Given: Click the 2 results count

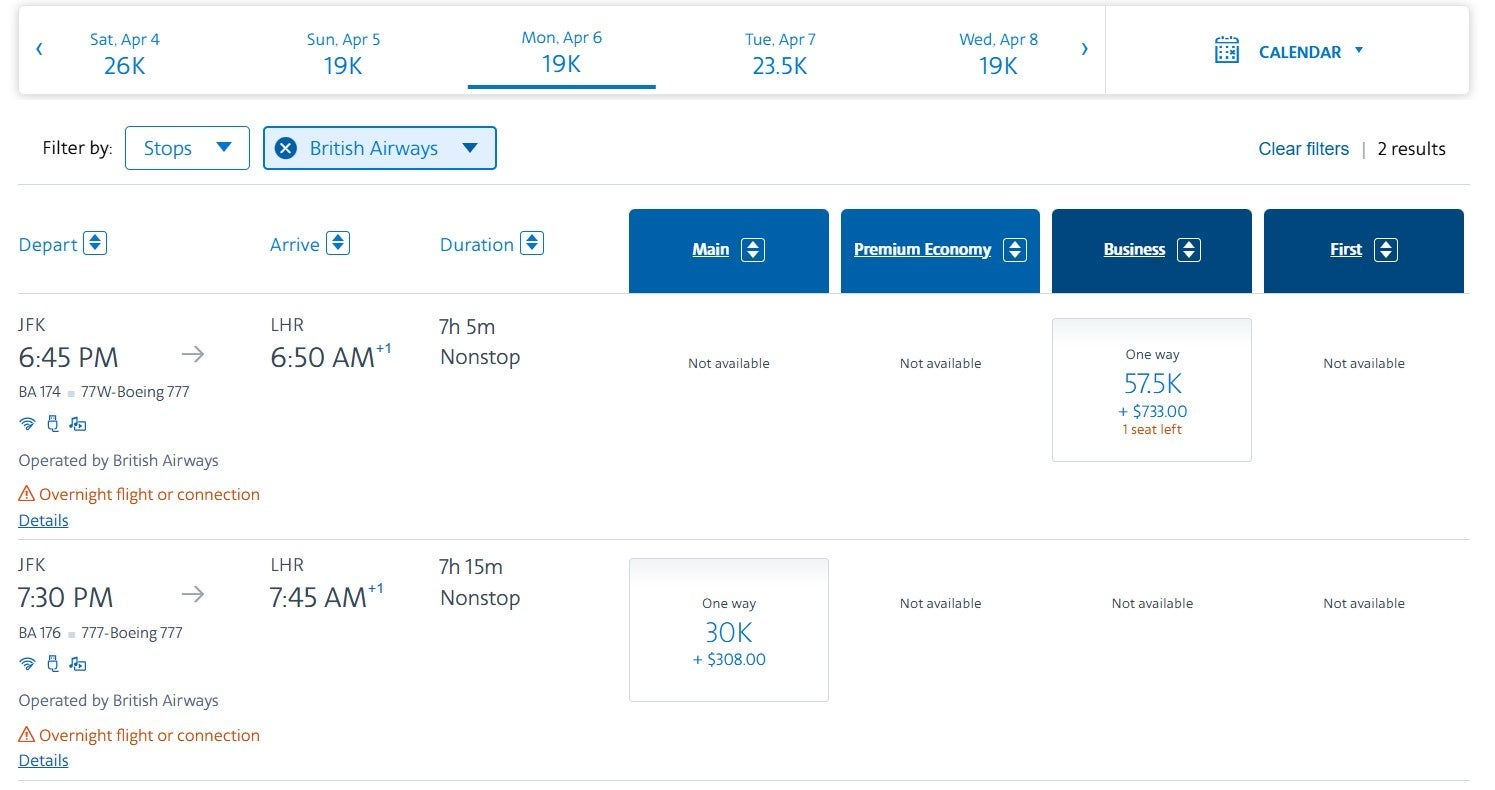Looking at the screenshot, I should [1411, 149].
